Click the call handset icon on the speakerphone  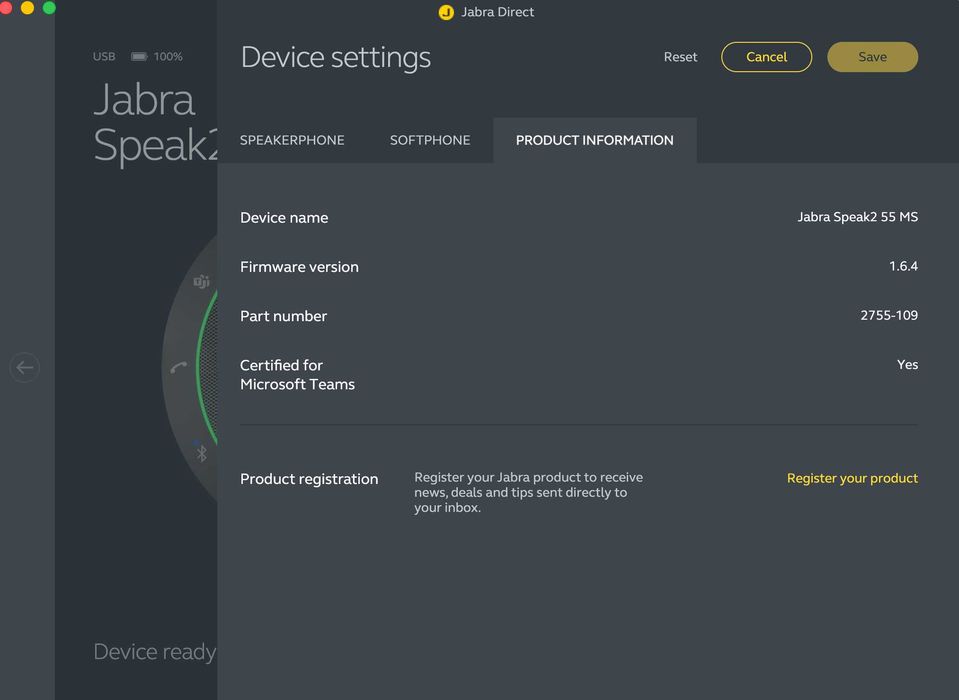coord(179,367)
